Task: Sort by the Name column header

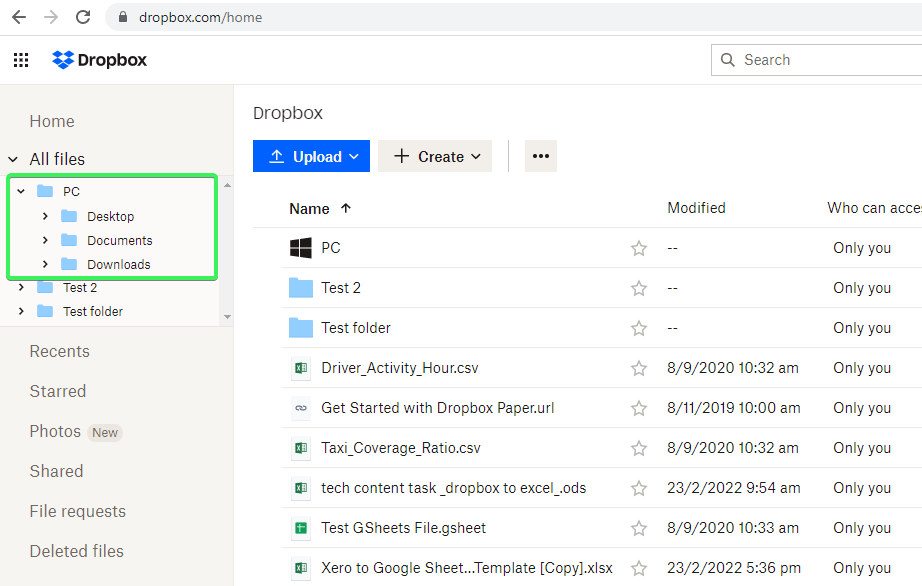Action: click(309, 209)
